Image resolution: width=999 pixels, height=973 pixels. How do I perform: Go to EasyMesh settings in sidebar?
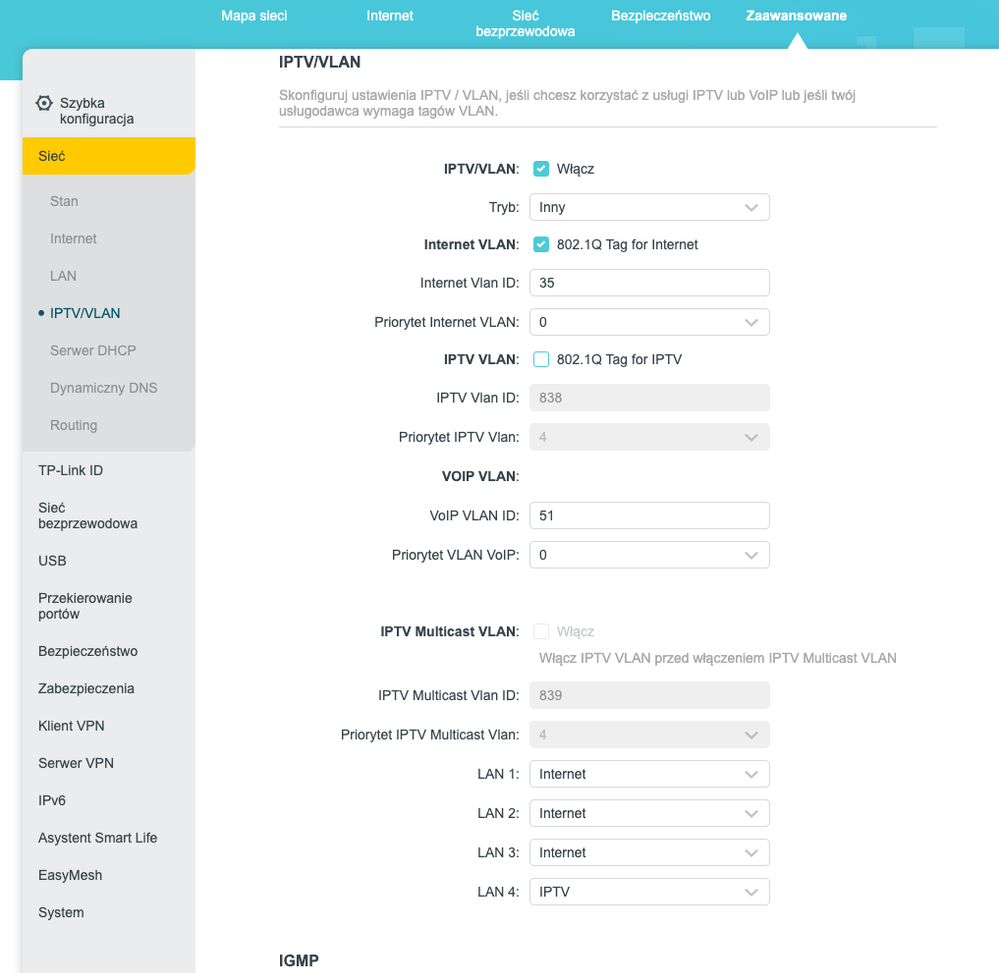point(70,875)
